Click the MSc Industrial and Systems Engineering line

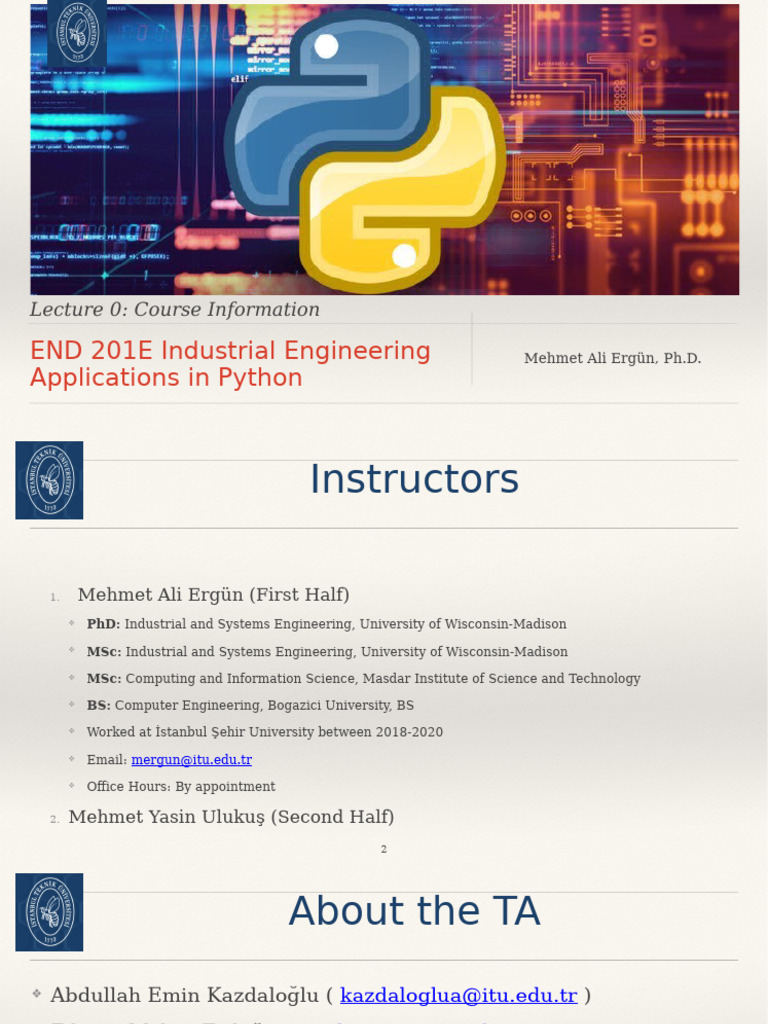[327, 651]
